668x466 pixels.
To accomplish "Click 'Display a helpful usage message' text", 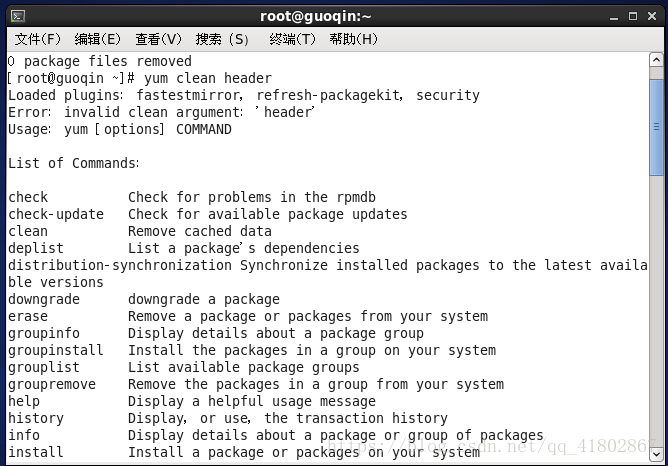I will [x=252, y=401].
